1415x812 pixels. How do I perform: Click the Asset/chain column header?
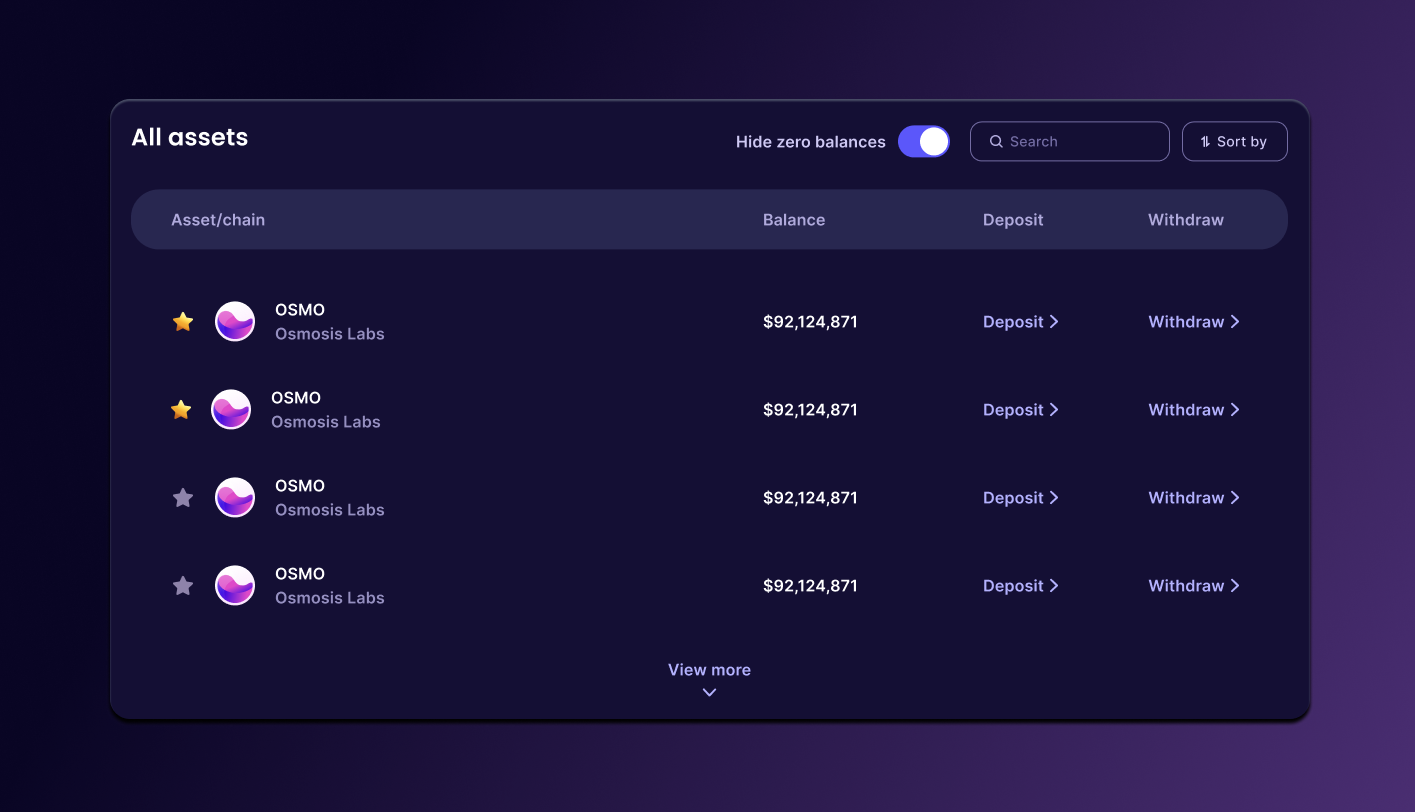pos(218,219)
